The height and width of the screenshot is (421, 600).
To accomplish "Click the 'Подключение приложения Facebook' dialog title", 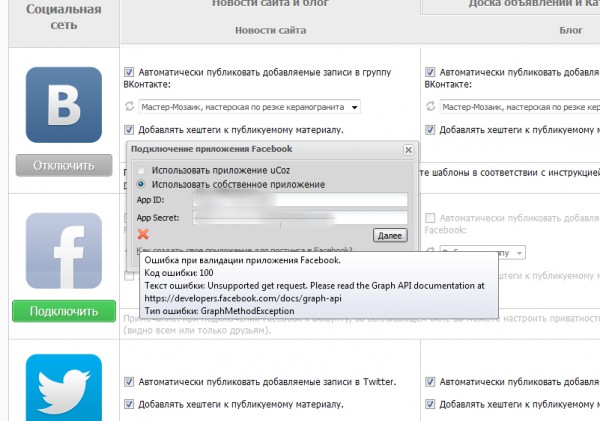I will (x=212, y=149).
